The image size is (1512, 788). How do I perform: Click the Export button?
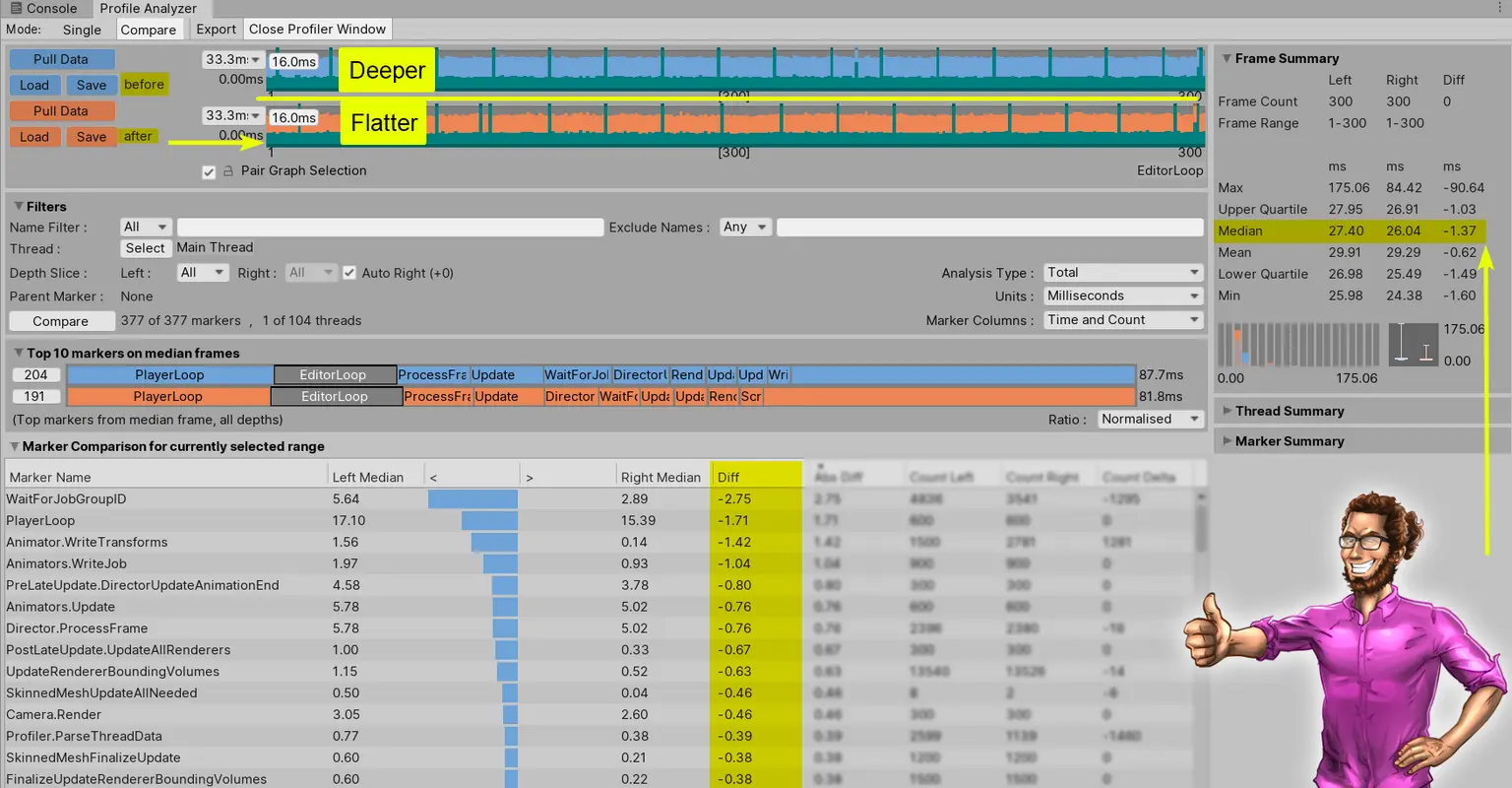tap(216, 30)
